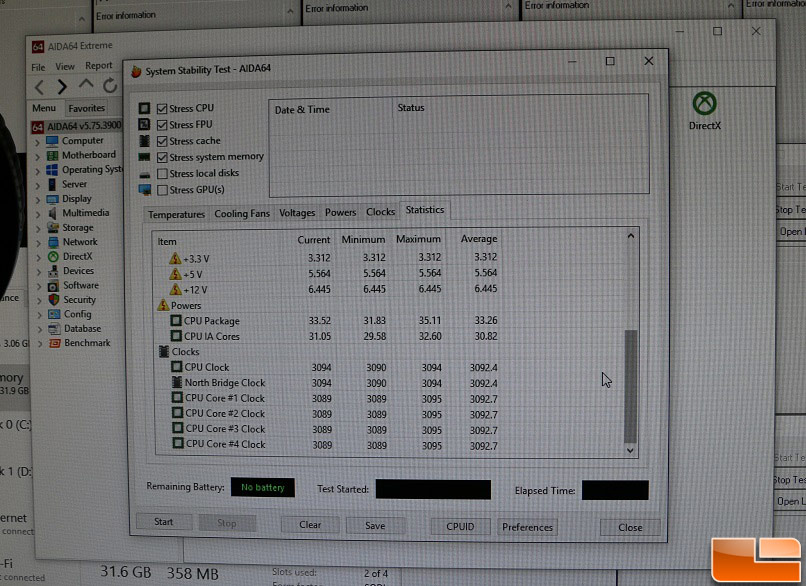Select the Storage icon in the AIDA64 tree

point(52,228)
